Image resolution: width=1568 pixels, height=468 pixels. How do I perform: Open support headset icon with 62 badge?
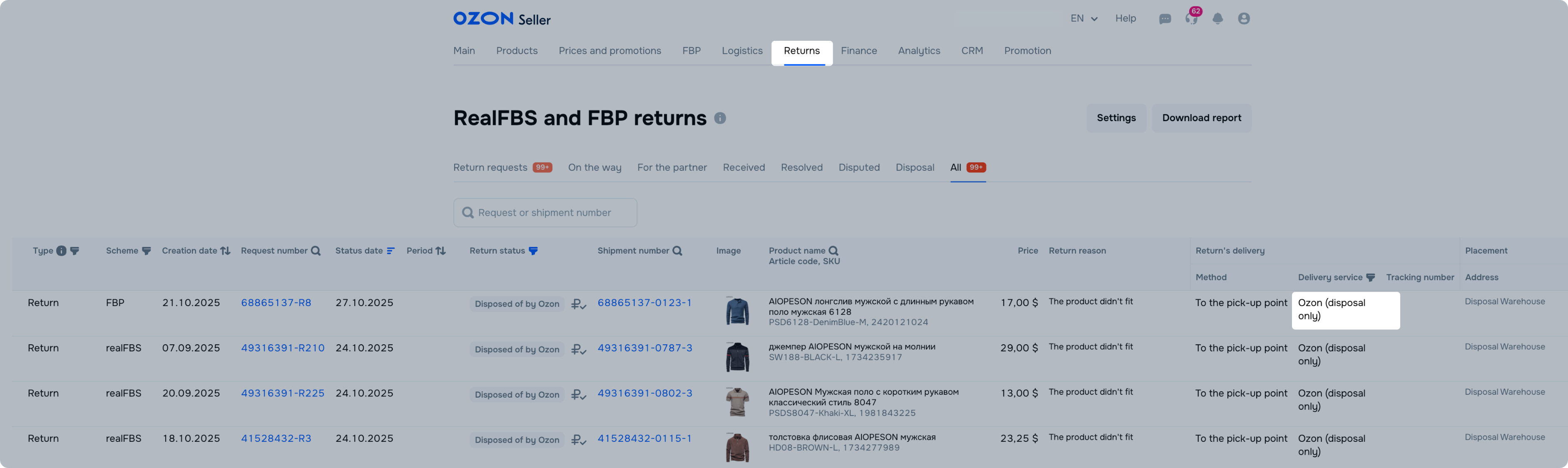[1191, 18]
